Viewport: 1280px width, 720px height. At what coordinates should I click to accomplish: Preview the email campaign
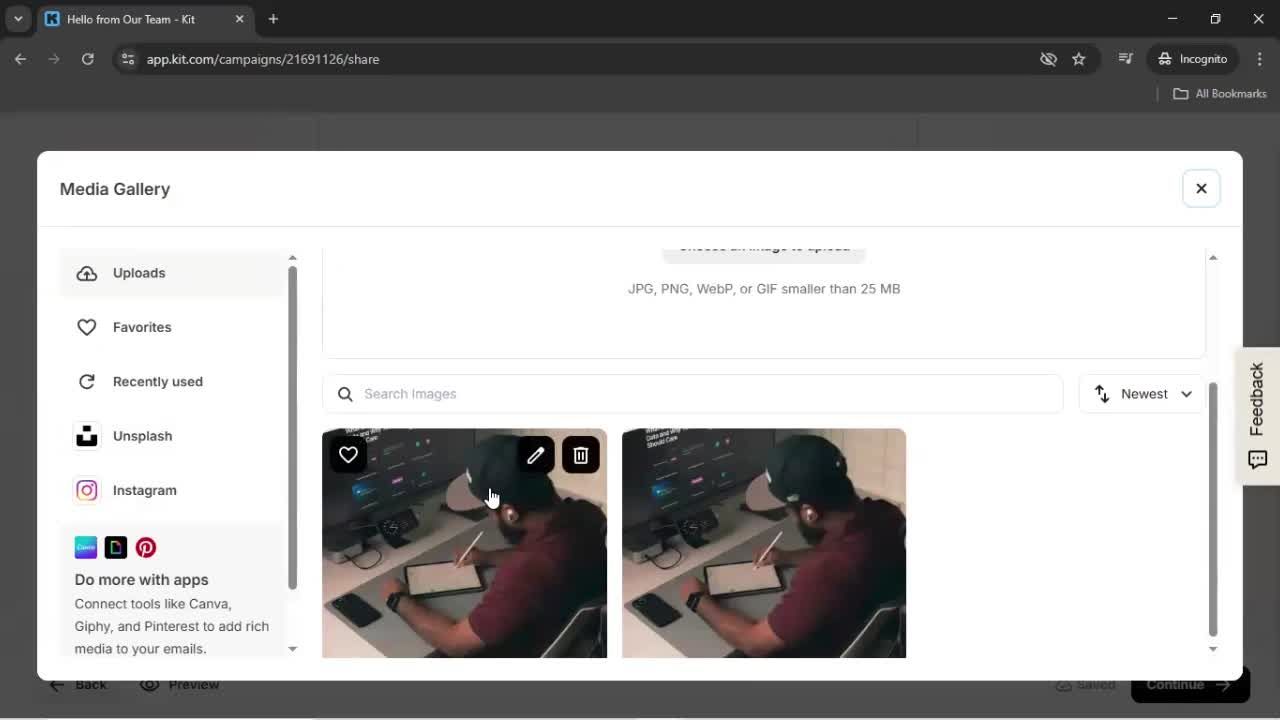180,684
